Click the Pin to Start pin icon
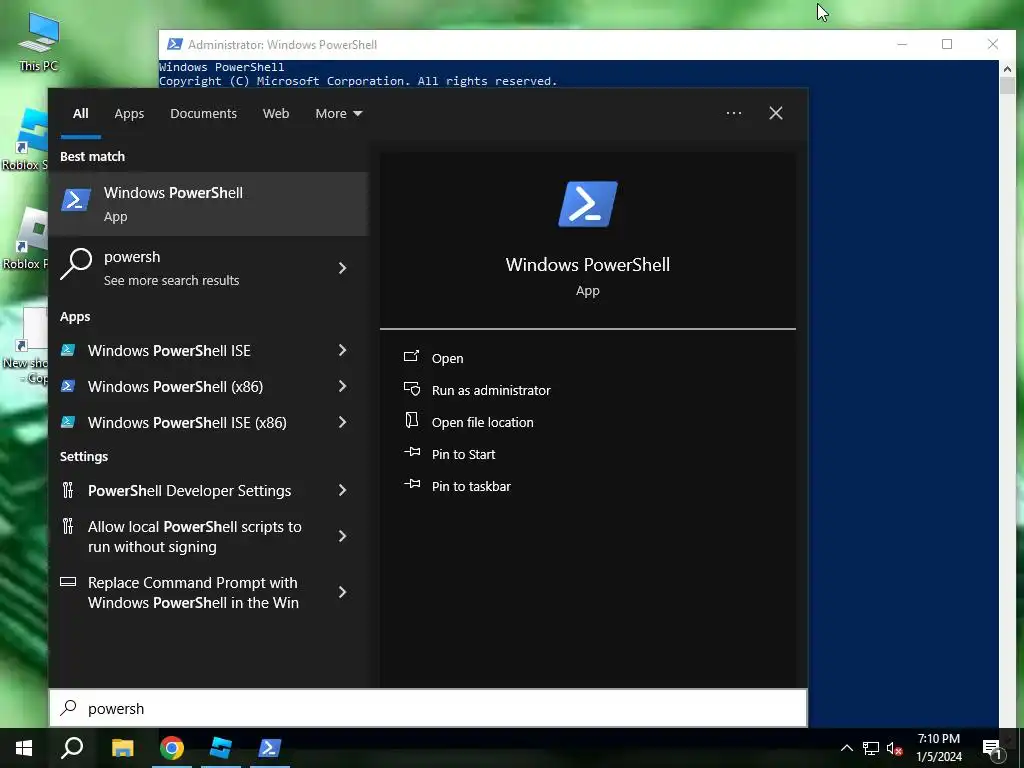Viewport: 1024px width, 768px height. pos(411,452)
